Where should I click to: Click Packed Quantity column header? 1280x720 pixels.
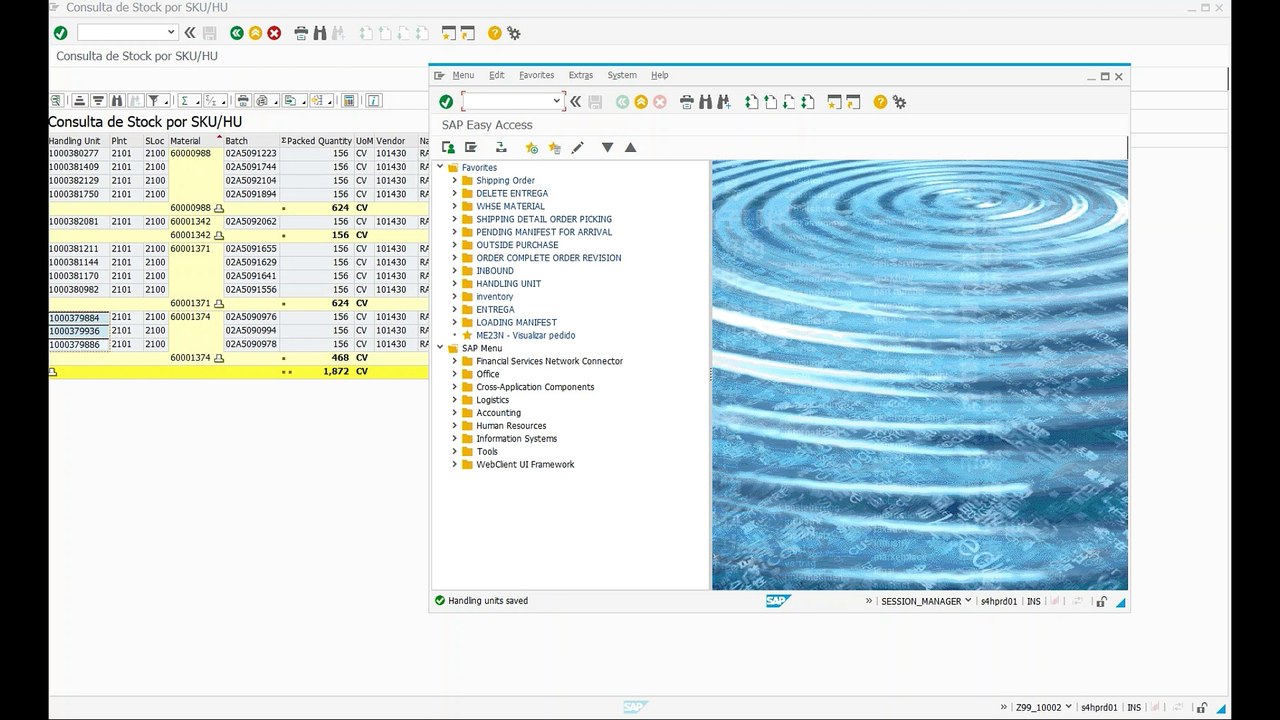[317, 141]
